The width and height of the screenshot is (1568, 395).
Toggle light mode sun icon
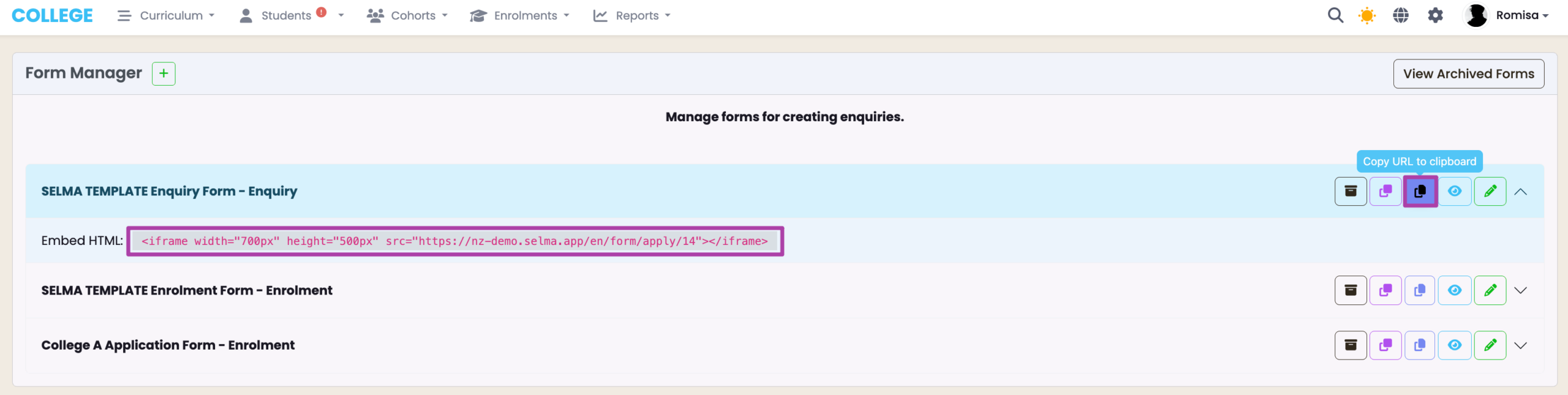point(1366,15)
